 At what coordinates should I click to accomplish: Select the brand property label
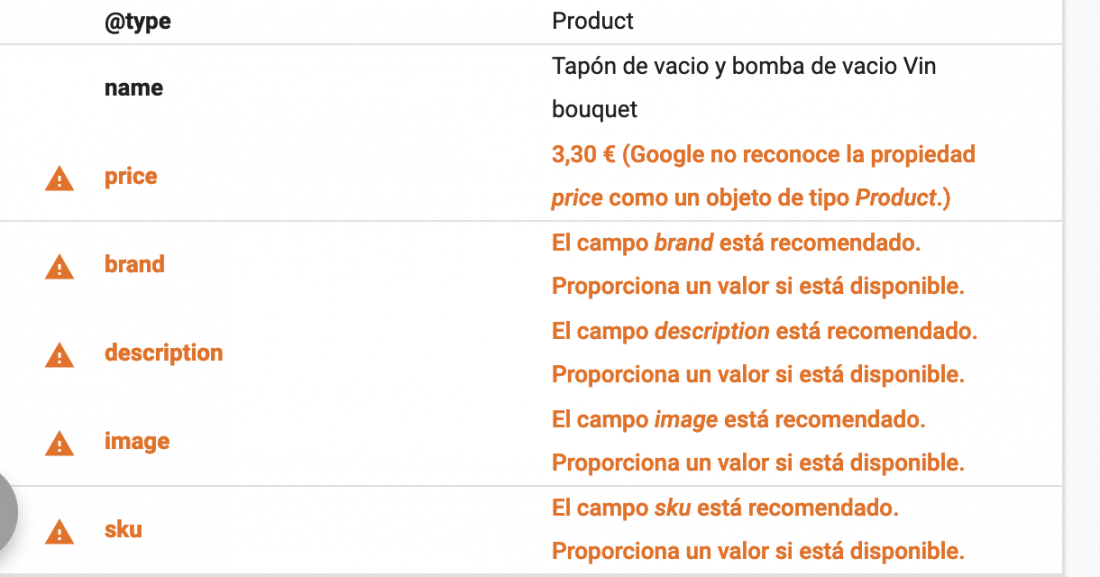tap(134, 264)
